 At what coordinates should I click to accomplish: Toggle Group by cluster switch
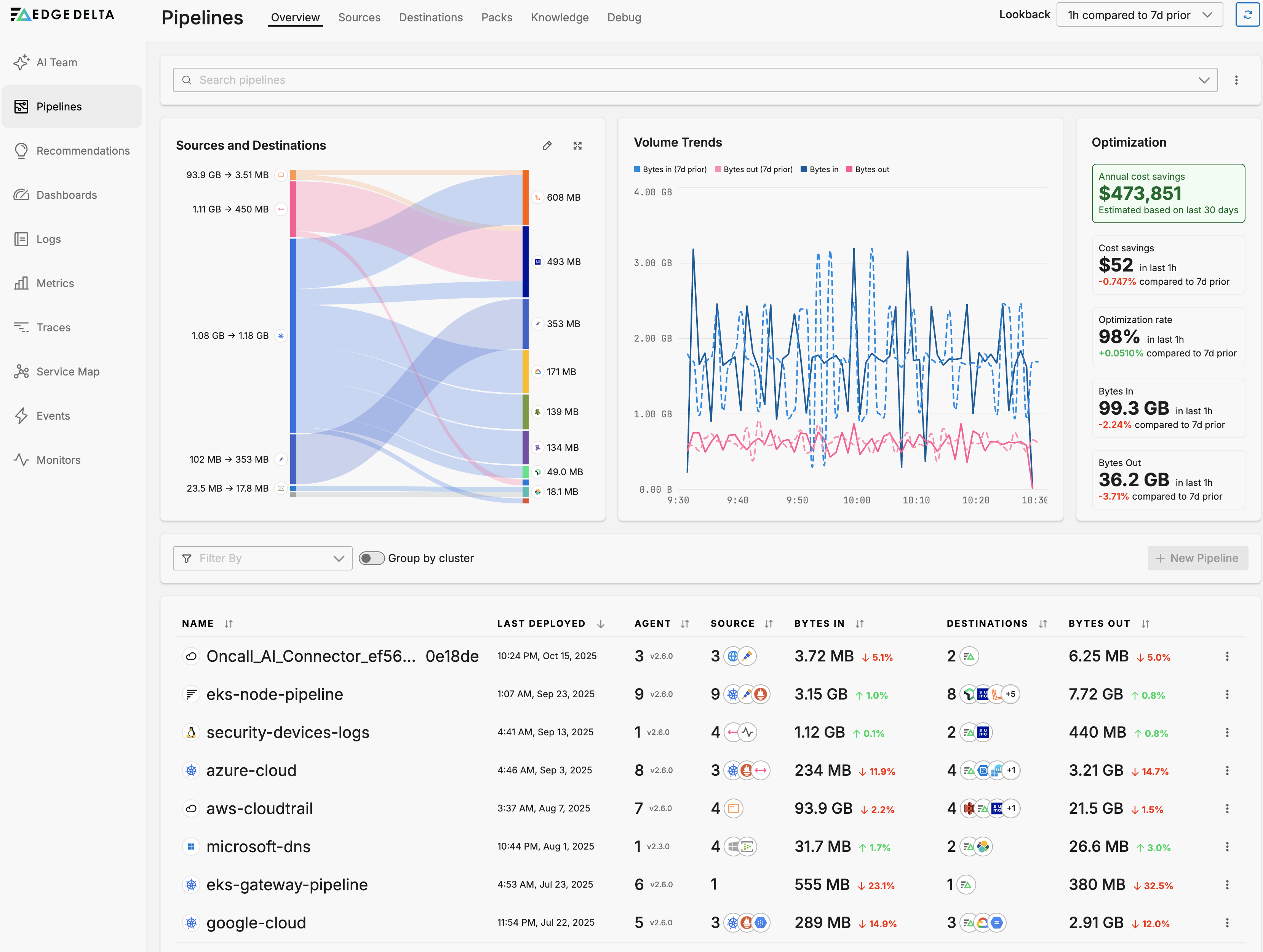tap(371, 558)
